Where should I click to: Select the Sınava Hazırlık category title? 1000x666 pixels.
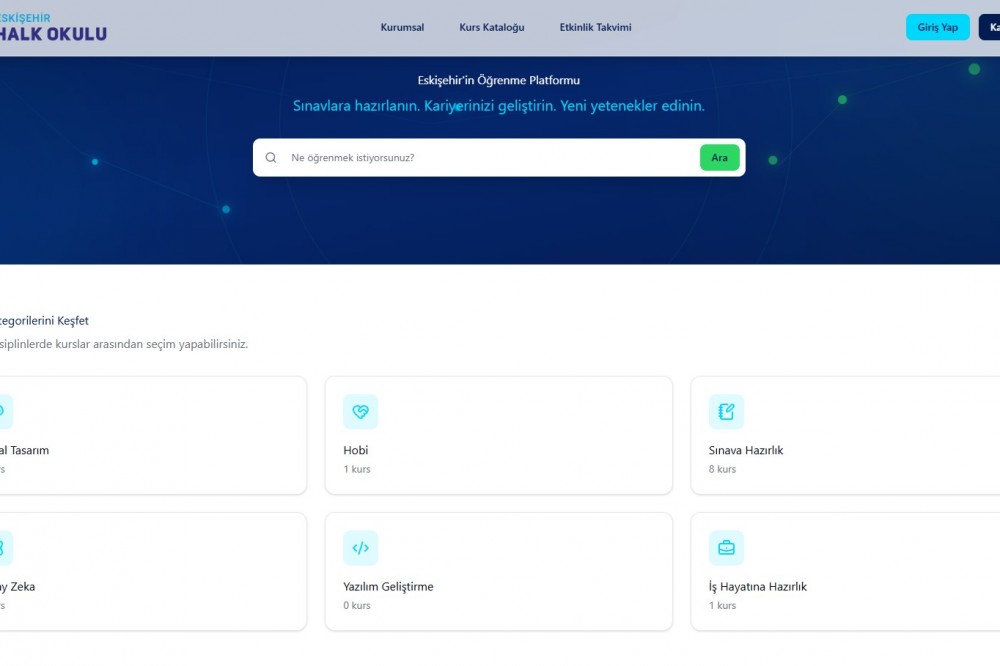coord(745,450)
